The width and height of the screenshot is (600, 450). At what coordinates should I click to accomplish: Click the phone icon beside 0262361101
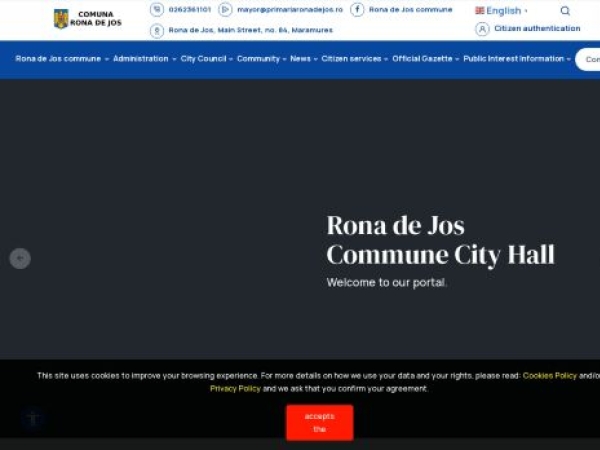157,10
